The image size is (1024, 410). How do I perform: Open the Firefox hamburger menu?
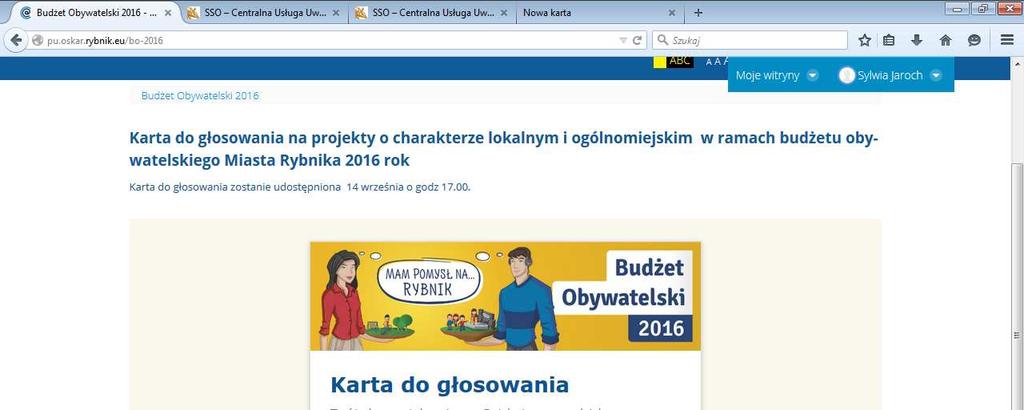tap(1007, 40)
